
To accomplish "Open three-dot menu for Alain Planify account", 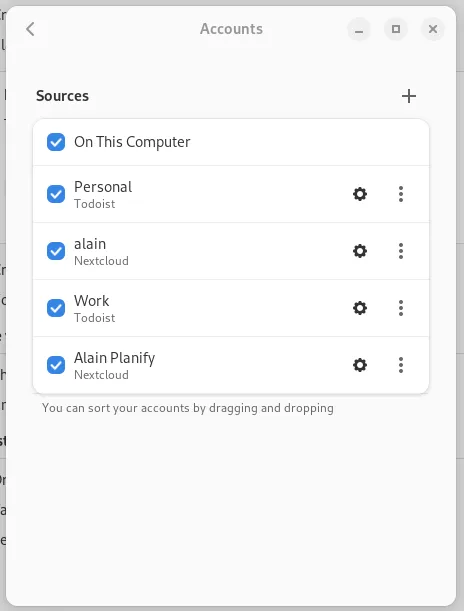I will 401,365.
